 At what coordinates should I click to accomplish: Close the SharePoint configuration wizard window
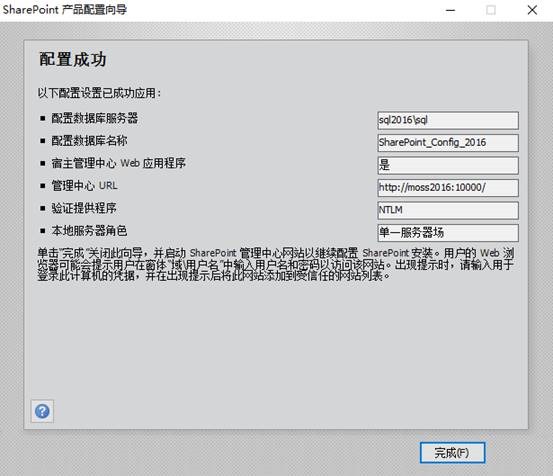(x=532, y=10)
